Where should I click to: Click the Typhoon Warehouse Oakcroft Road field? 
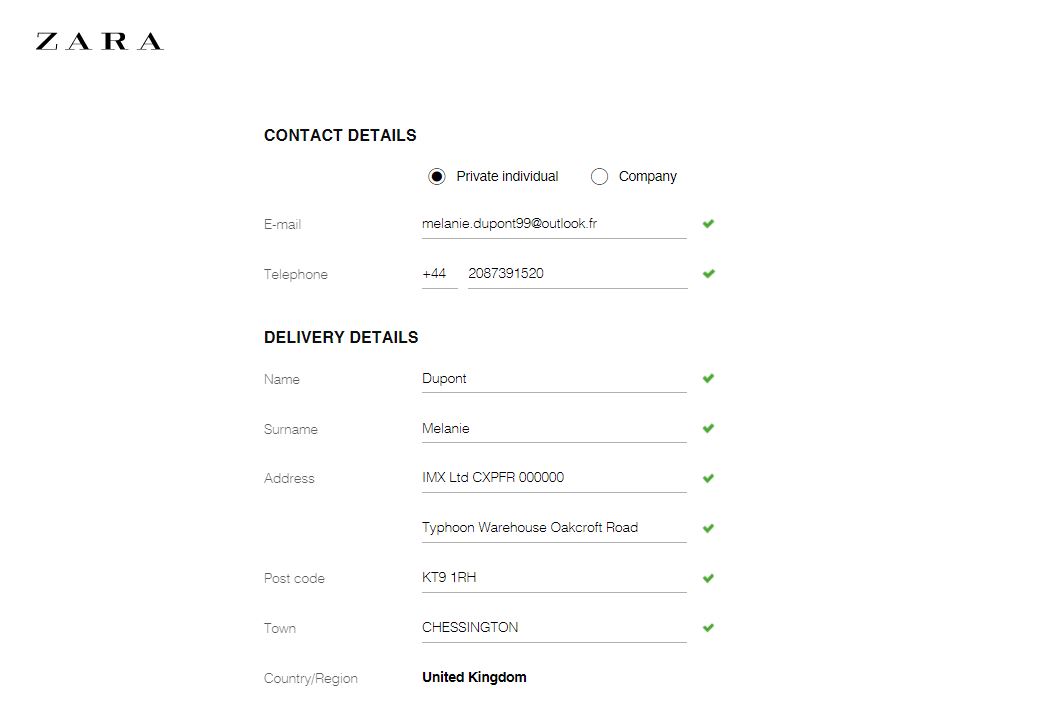coord(554,528)
